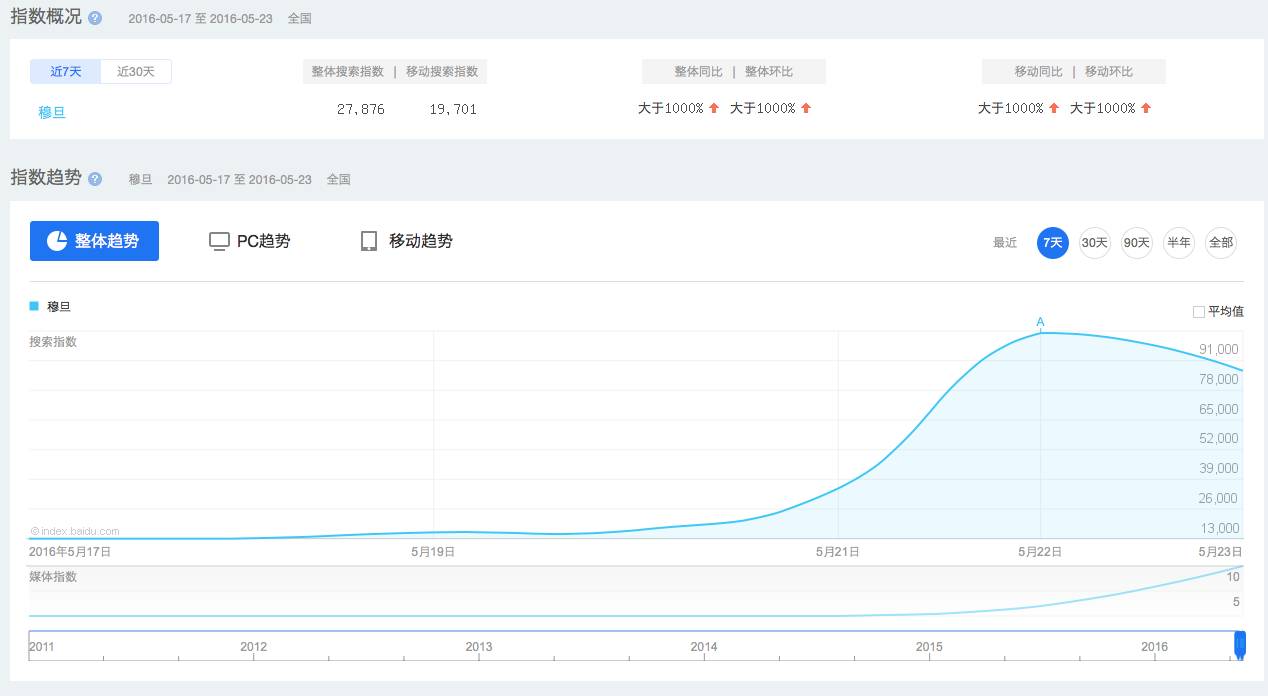This screenshot has width=1268, height=696.
Task: Open the 穆旦 keyword link
Action: (x=50, y=112)
